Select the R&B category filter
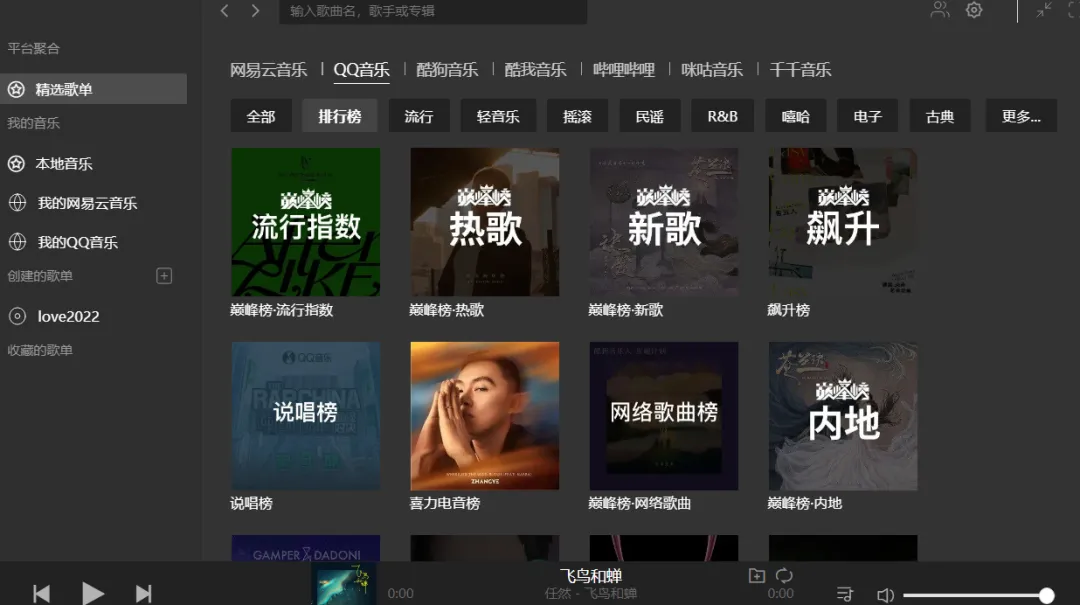The height and width of the screenshot is (605, 1080). tap(723, 116)
